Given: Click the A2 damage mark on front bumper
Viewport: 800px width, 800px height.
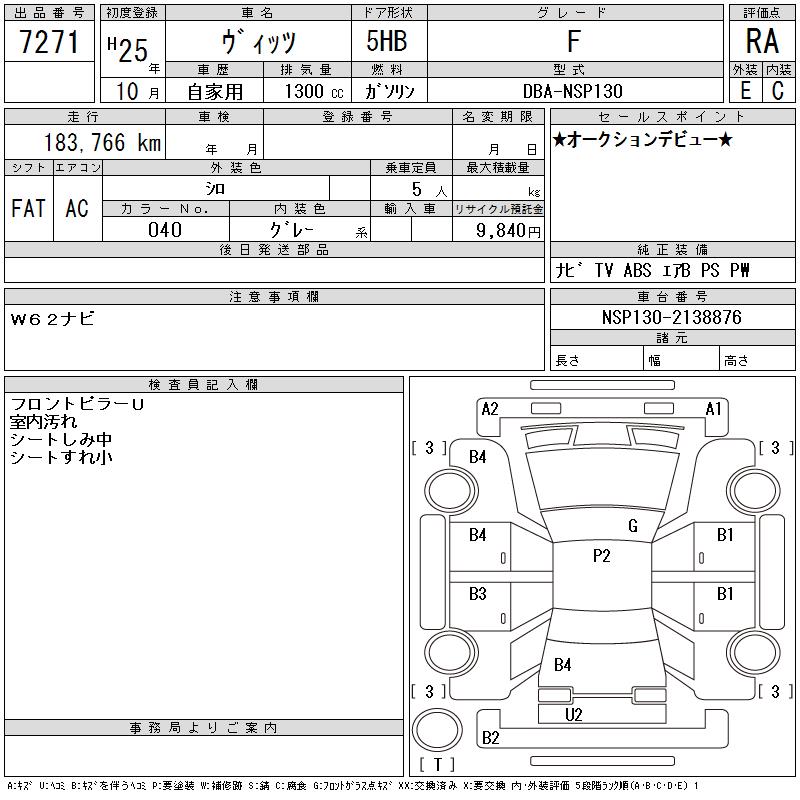Looking at the screenshot, I should tap(490, 408).
